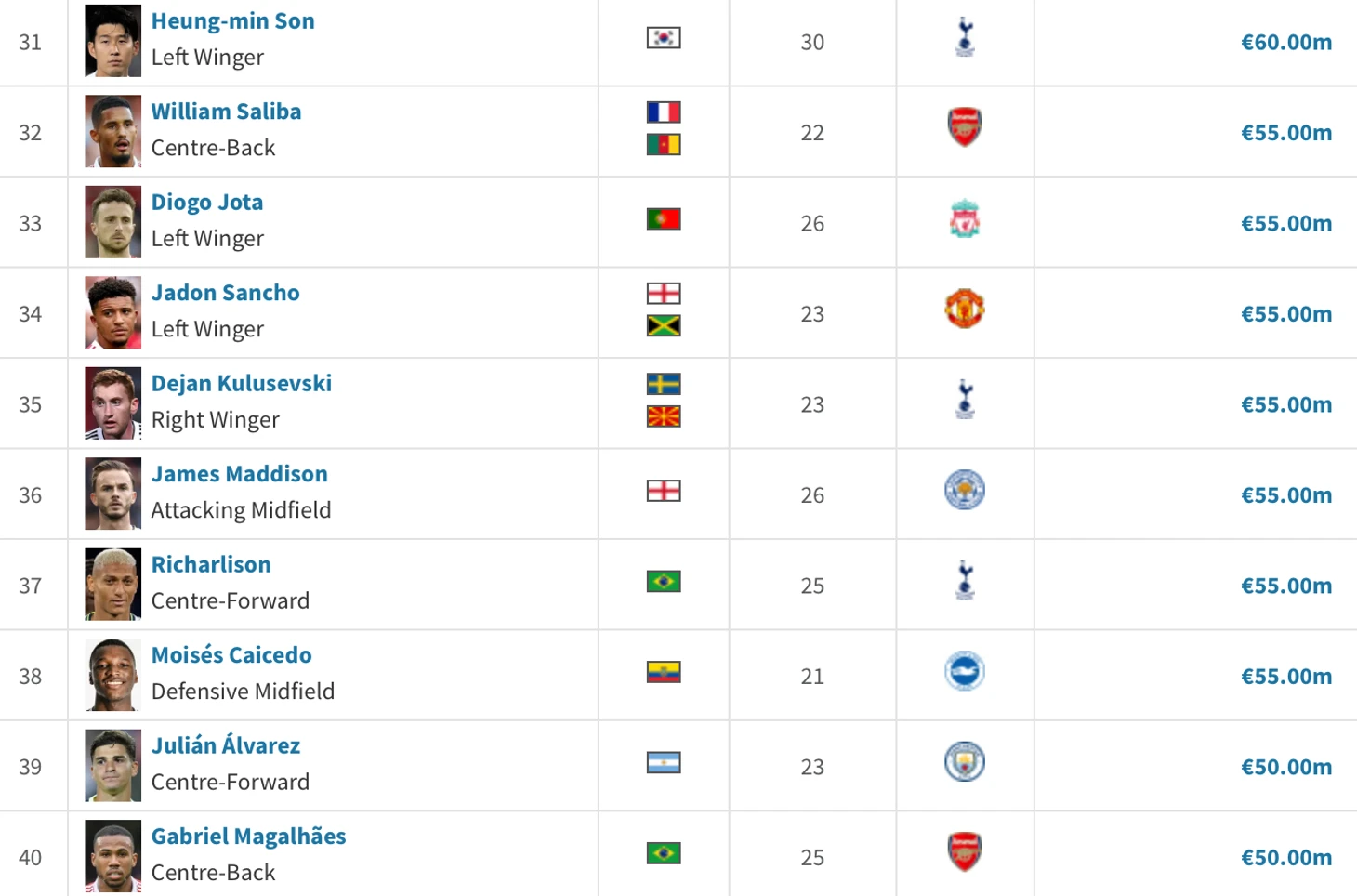Screen dimensions: 1357x896
Task: Click James Maddison's player photo
Action: [112, 494]
